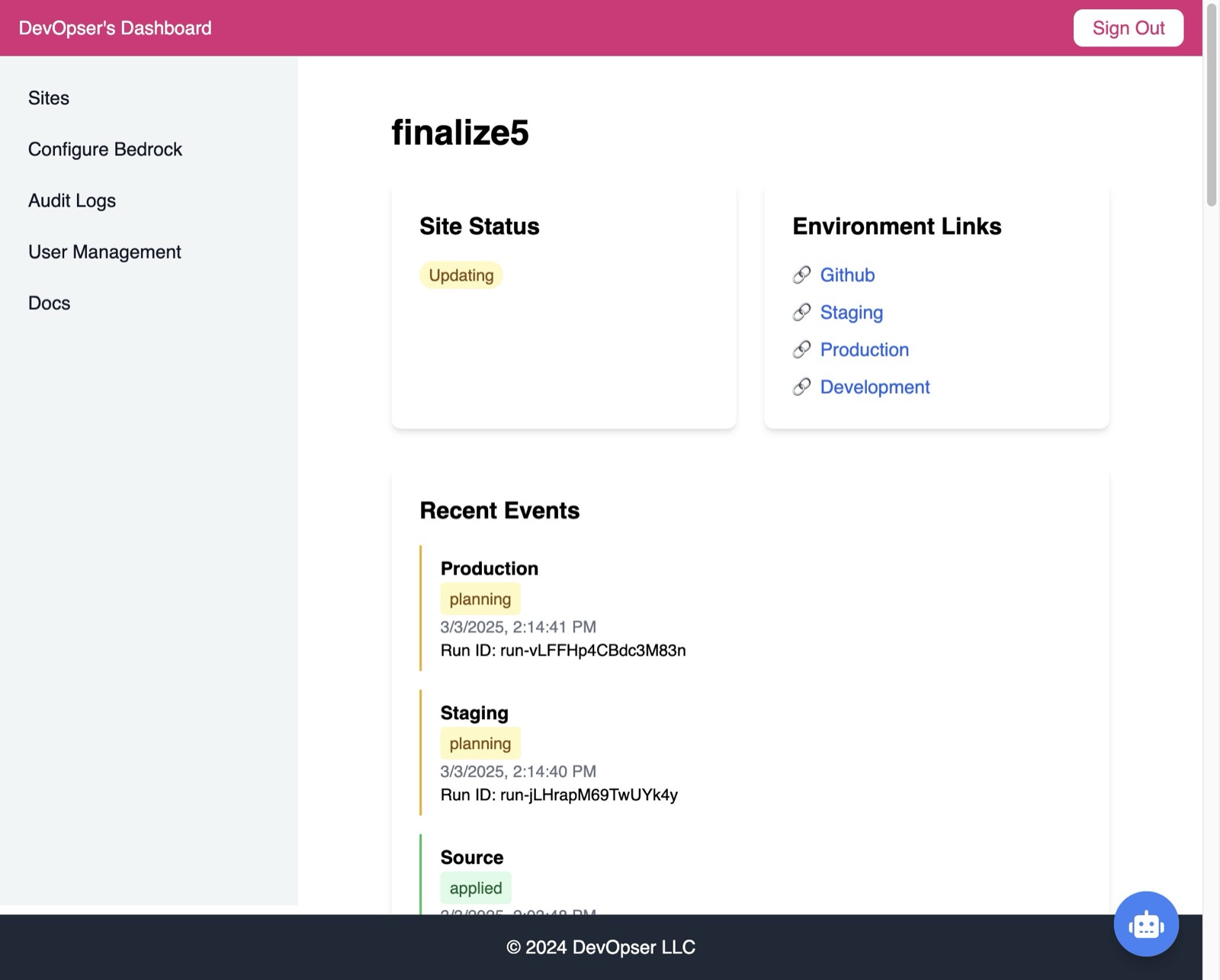Click the page vertical scrollbar thumb

coord(1212,104)
